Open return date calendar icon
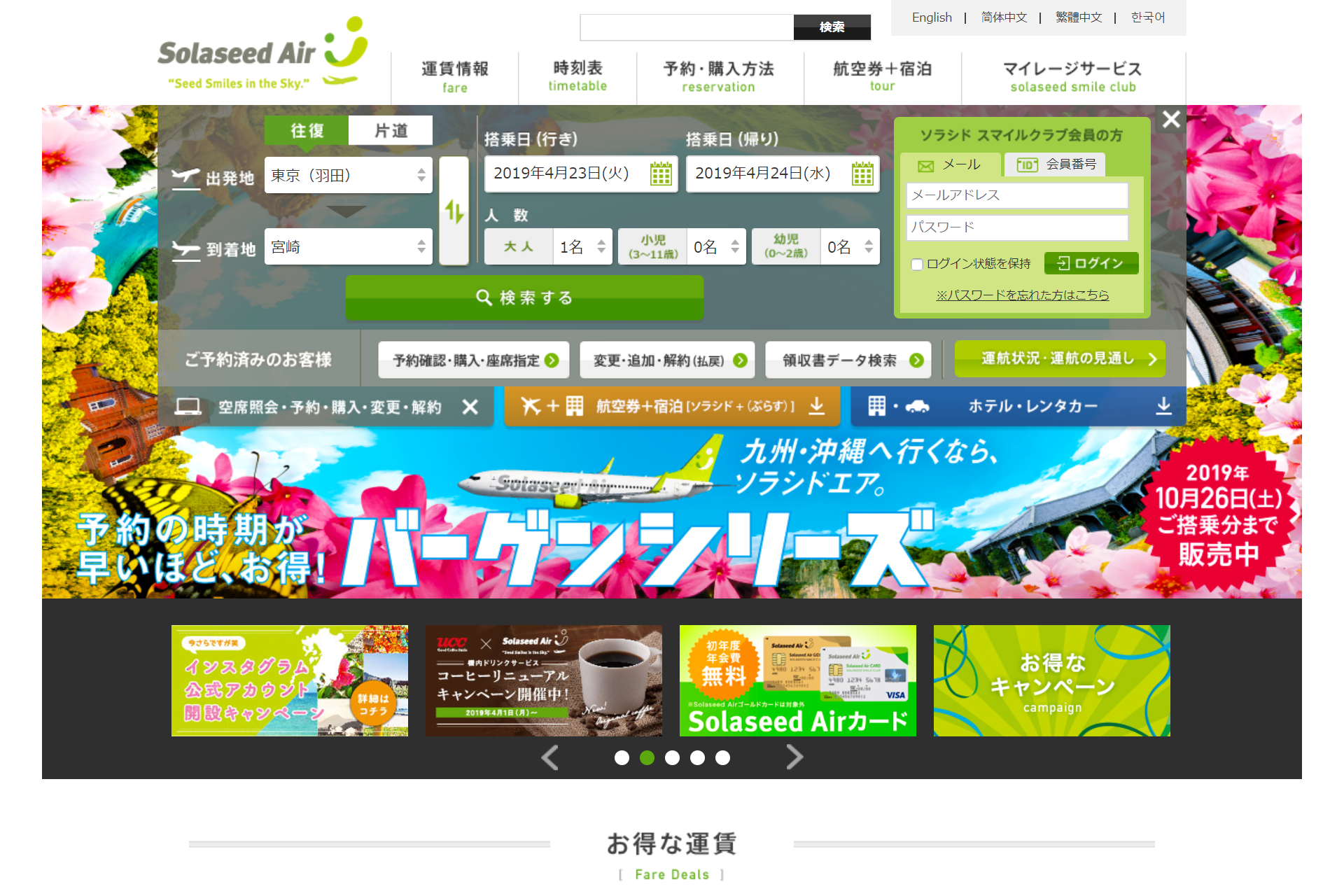The image size is (1344, 896). point(862,174)
